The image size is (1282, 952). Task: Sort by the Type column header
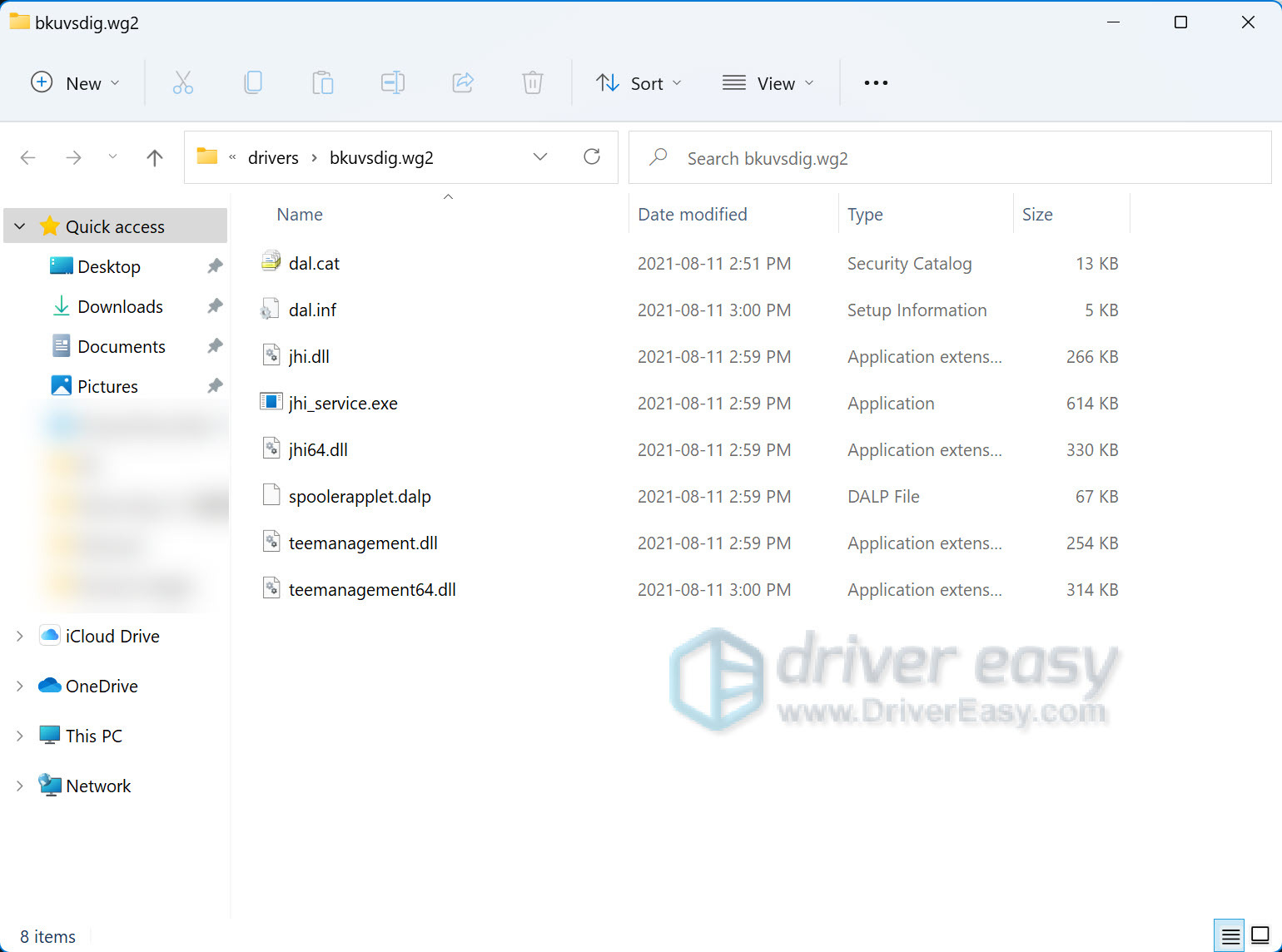coord(865,214)
